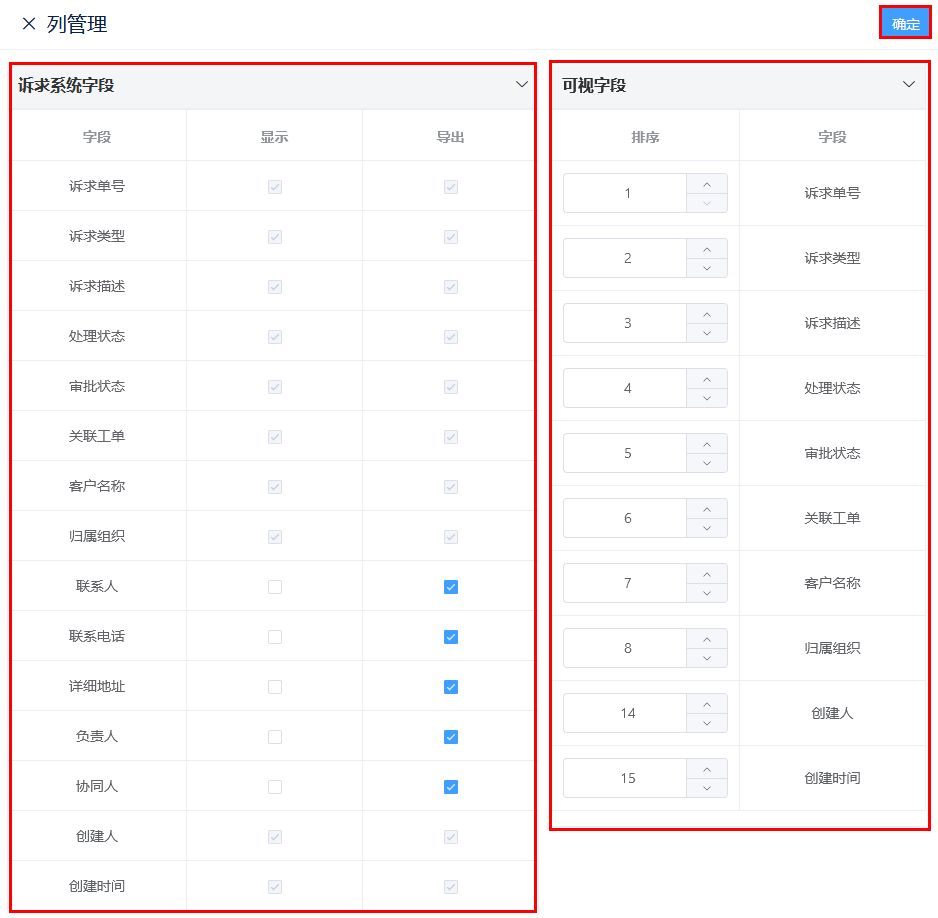Click the 导出 column header

(x=450, y=137)
